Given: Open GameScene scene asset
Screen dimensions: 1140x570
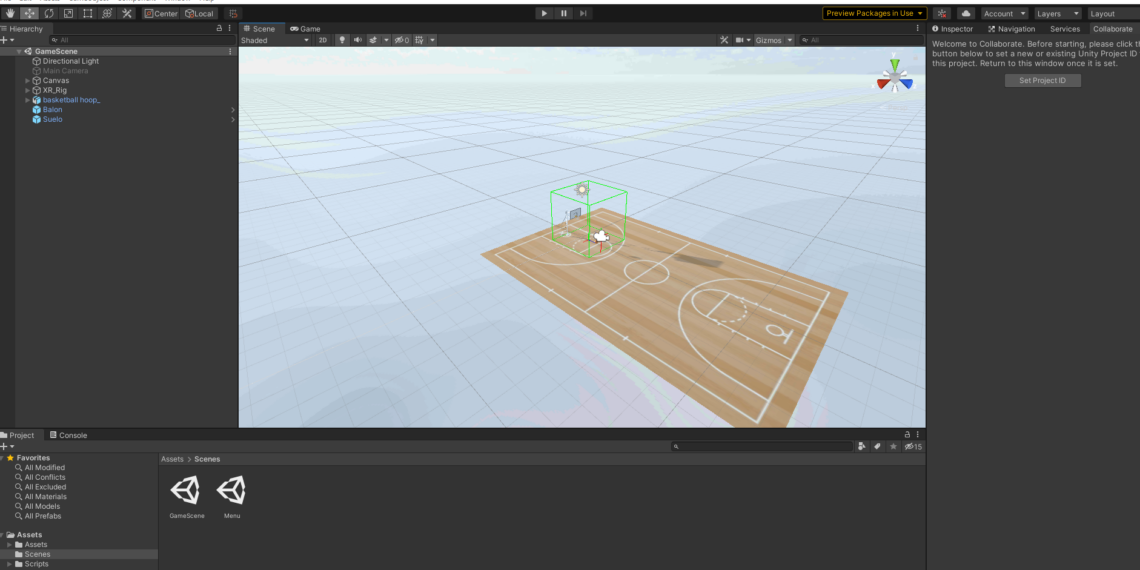Looking at the screenshot, I should tap(186, 496).
